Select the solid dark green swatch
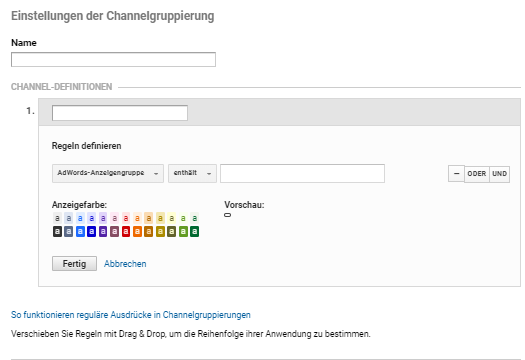Viewport: 525px width, 360px height. click(194, 231)
